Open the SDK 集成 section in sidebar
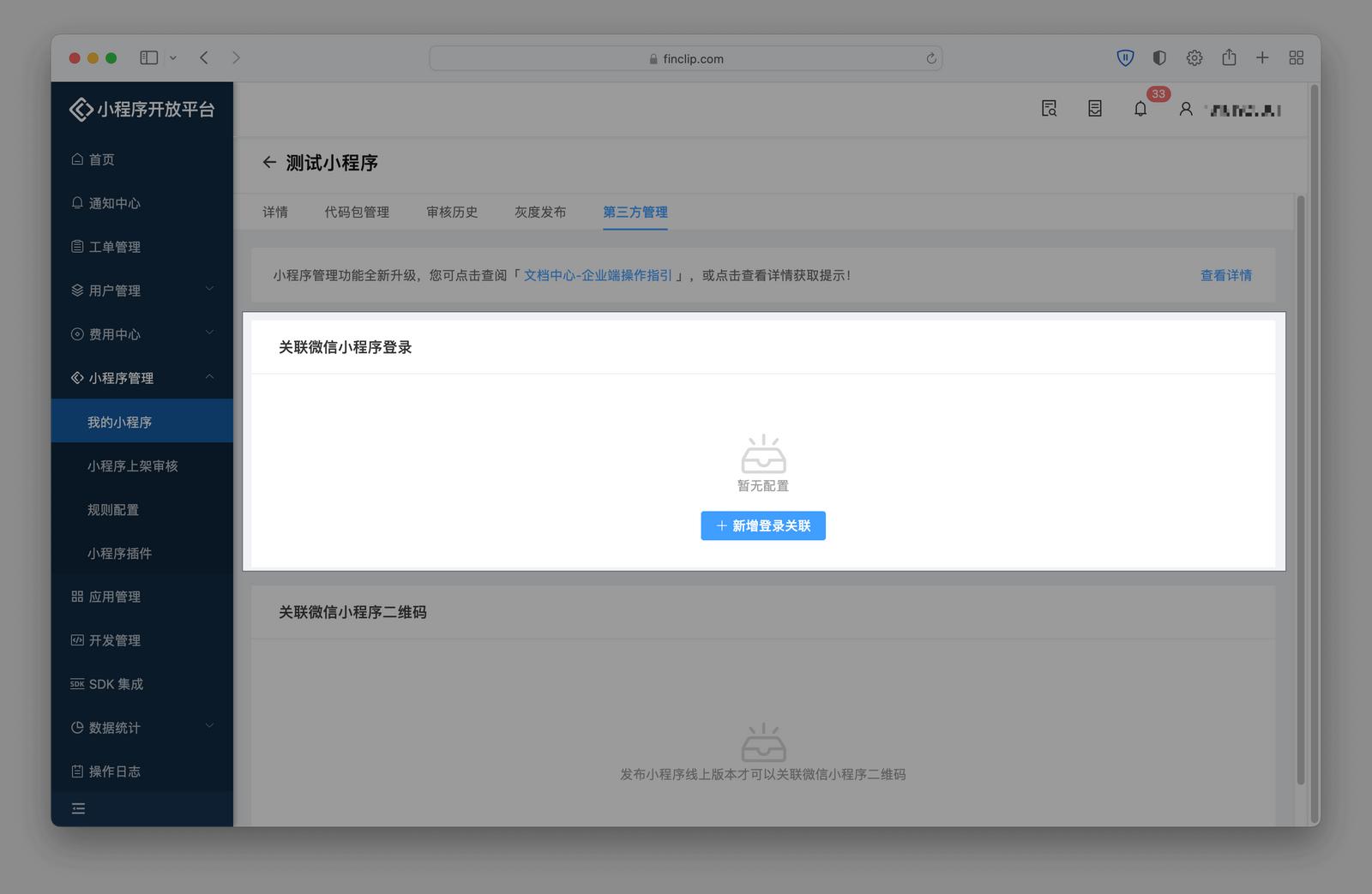 click(77, 684)
